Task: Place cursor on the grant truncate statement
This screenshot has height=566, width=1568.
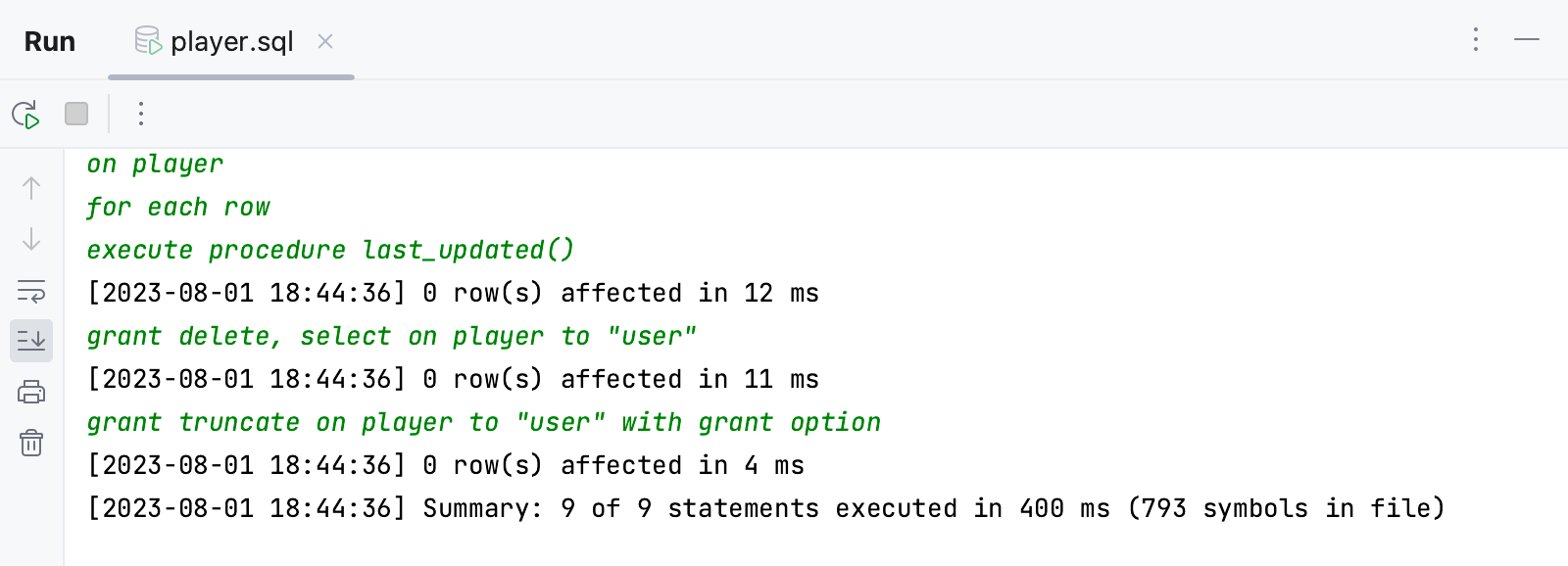Action: tap(482, 422)
